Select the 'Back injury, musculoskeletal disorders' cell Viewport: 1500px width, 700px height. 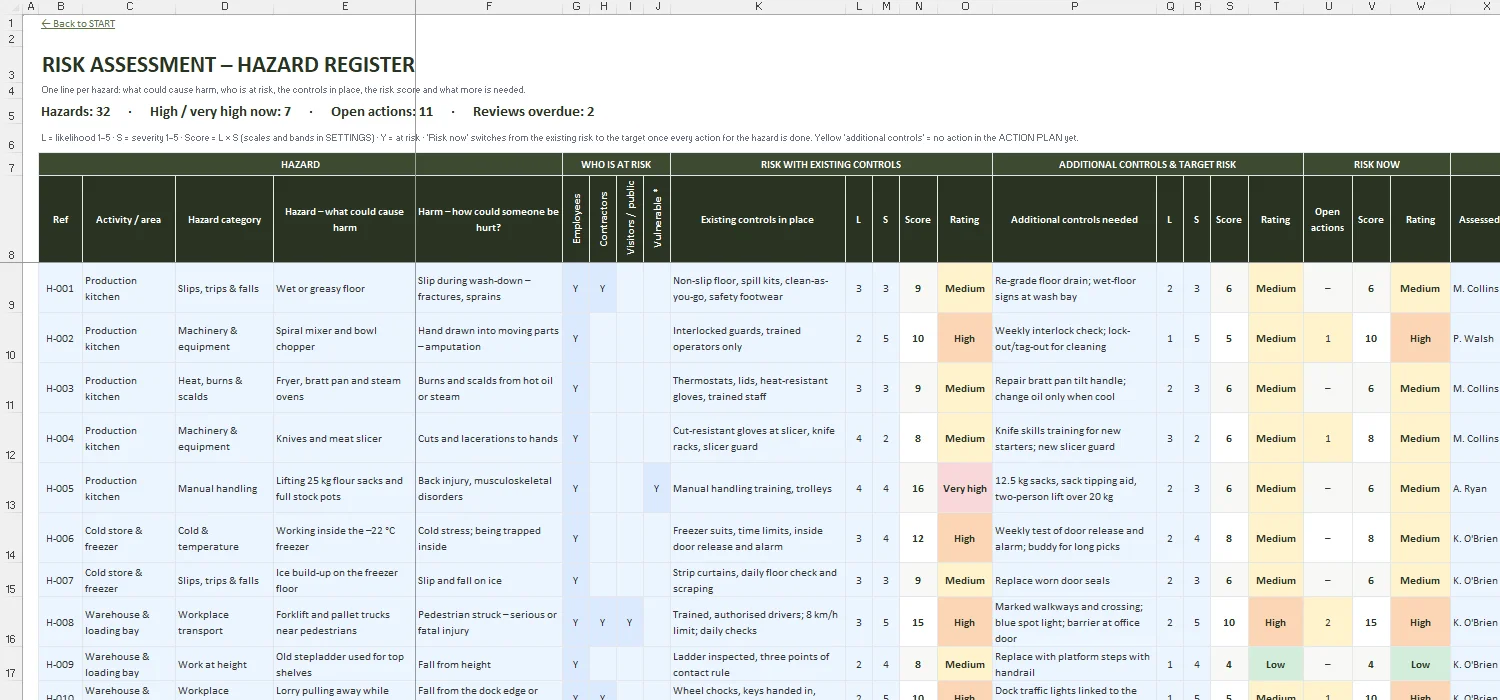pyautogui.click(x=488, y=488)
